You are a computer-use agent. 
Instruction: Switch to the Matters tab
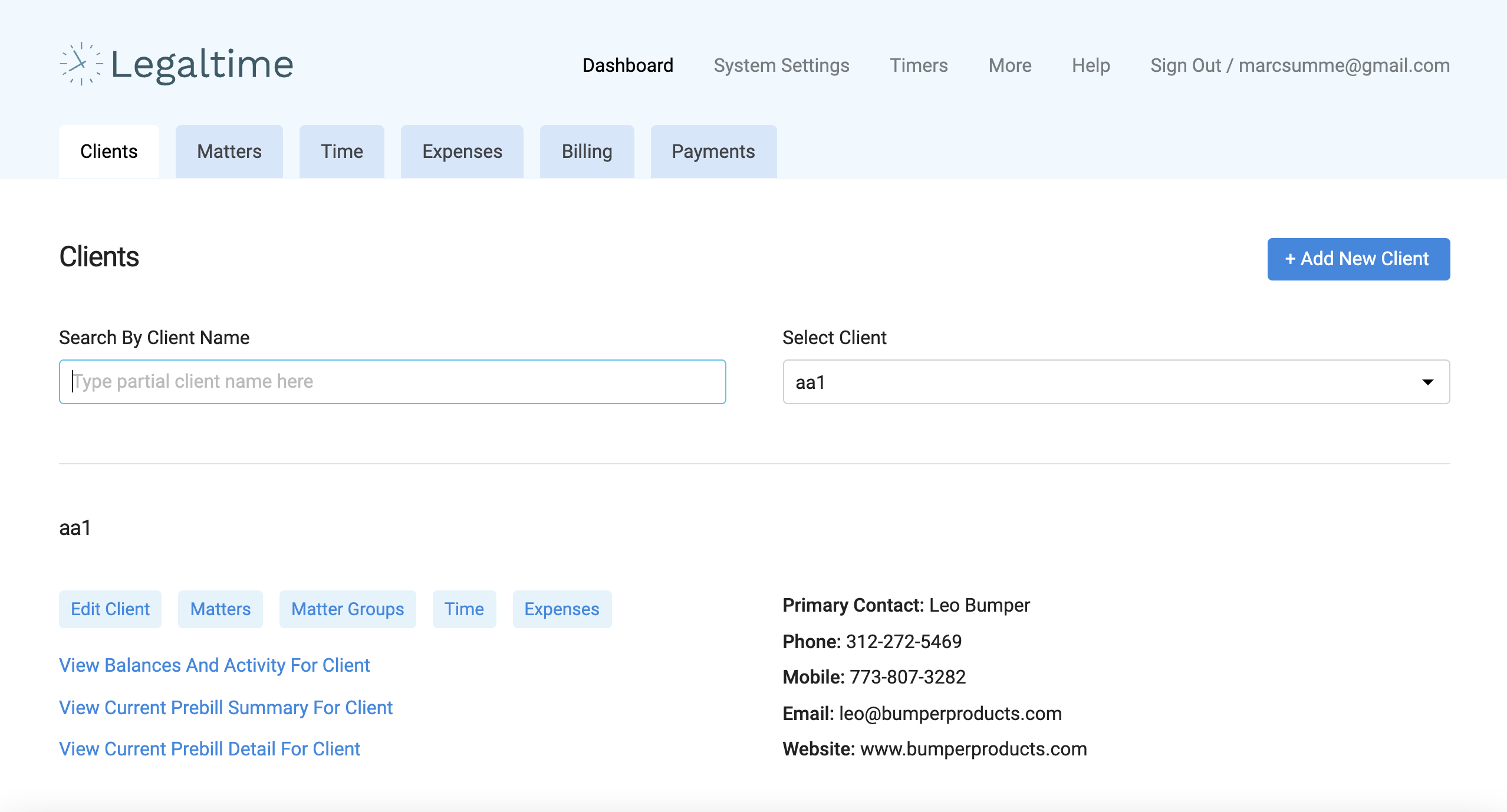[229, 151]
